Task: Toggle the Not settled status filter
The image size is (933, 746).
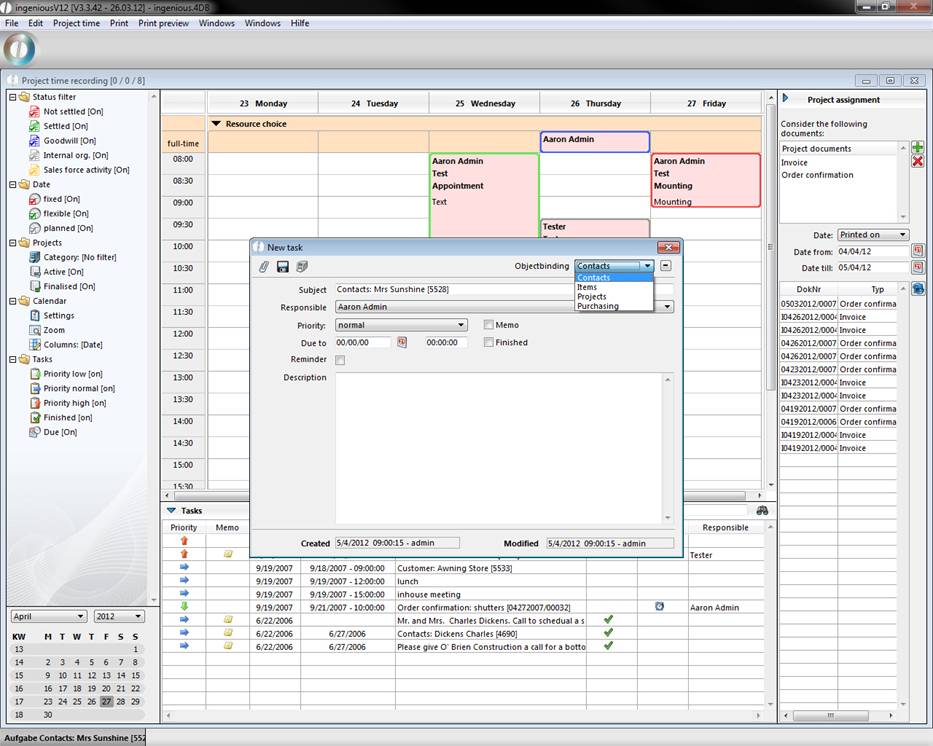Action: (x=72, y=112)
